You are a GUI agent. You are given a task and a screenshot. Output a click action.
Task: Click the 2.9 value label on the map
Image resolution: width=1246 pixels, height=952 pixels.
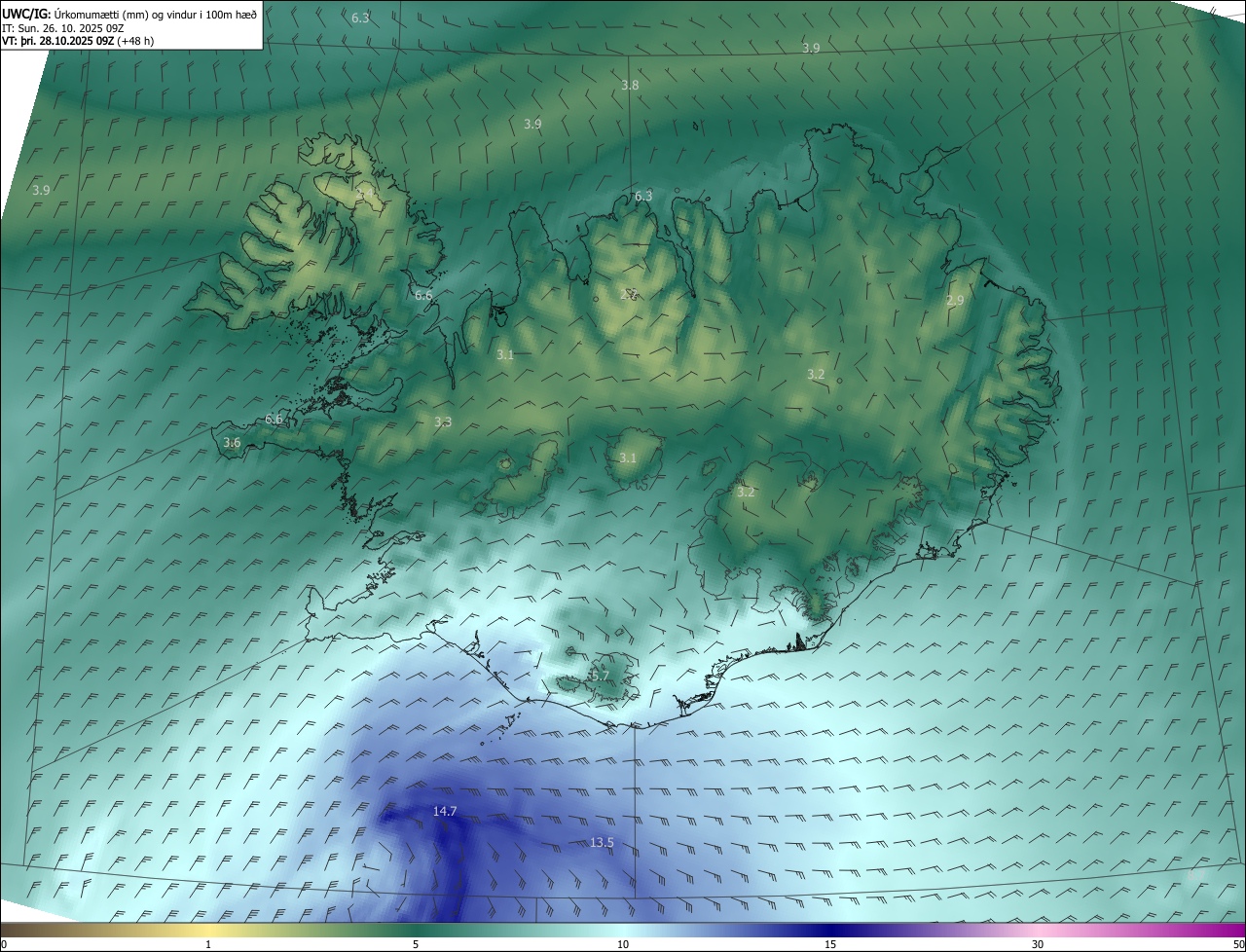point(955,301)
